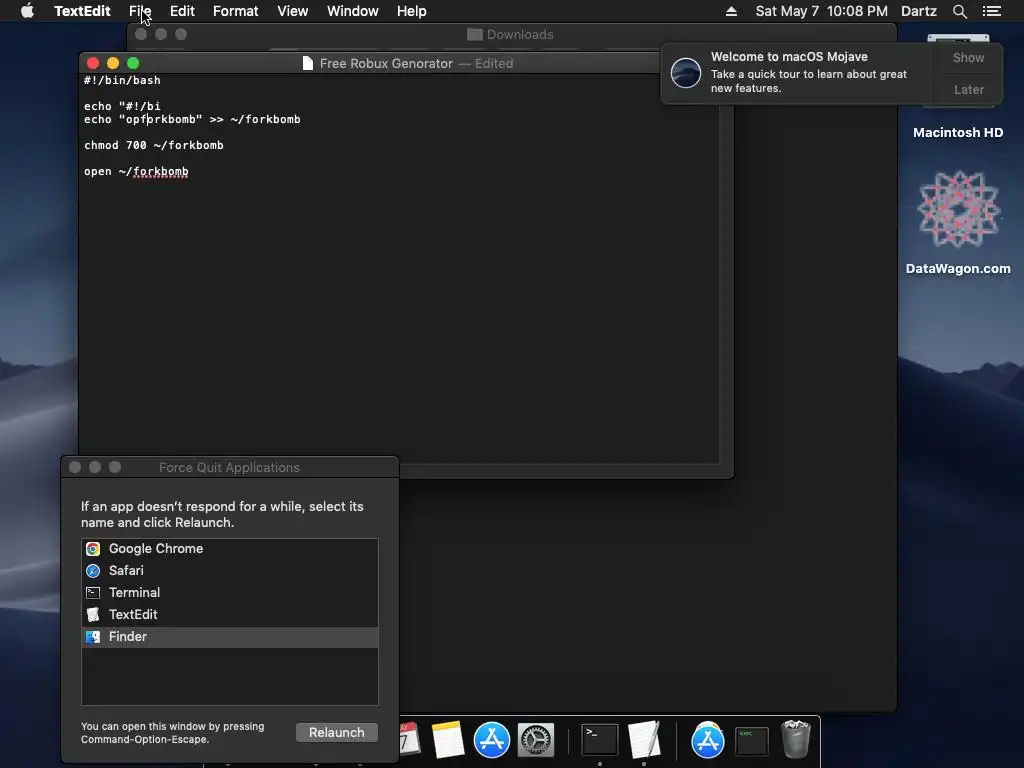This screenshot has height=768, width=1024.
Task: Click Later on the Mojave notification
Action: point(968,89)
